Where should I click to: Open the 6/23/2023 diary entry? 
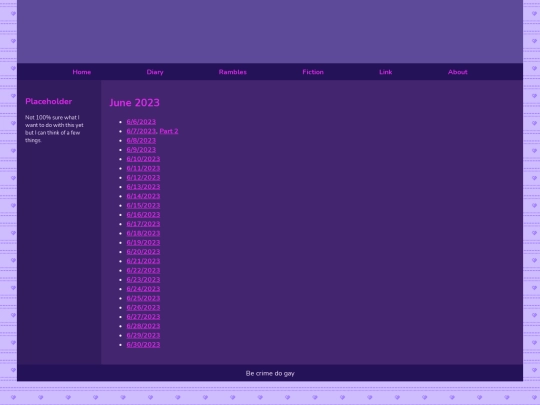pos(143,280)
